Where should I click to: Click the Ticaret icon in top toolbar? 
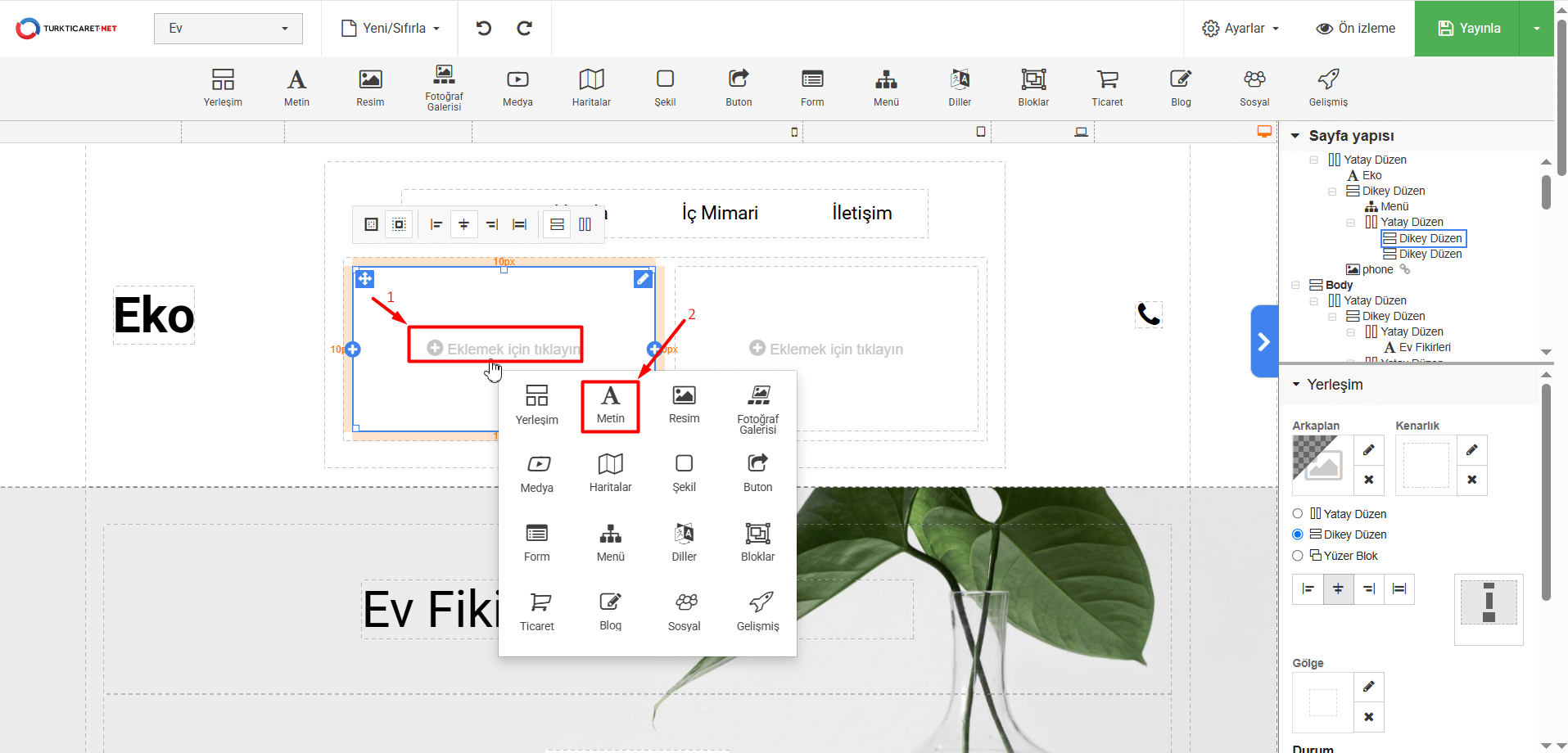click(1107, 88)
